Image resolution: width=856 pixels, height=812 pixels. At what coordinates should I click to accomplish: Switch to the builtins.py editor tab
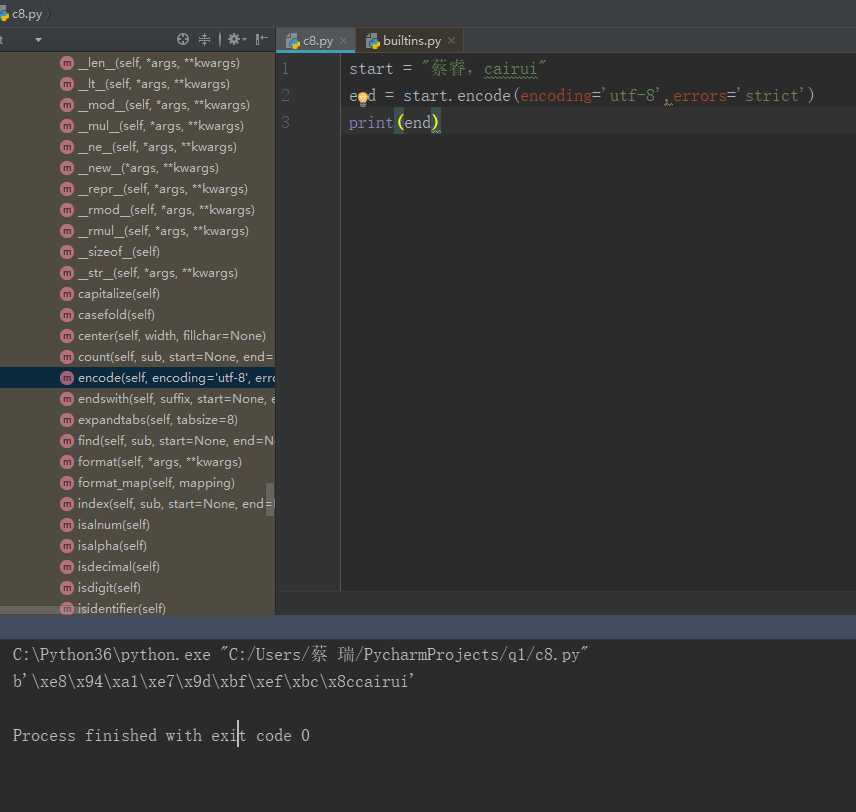411,41
